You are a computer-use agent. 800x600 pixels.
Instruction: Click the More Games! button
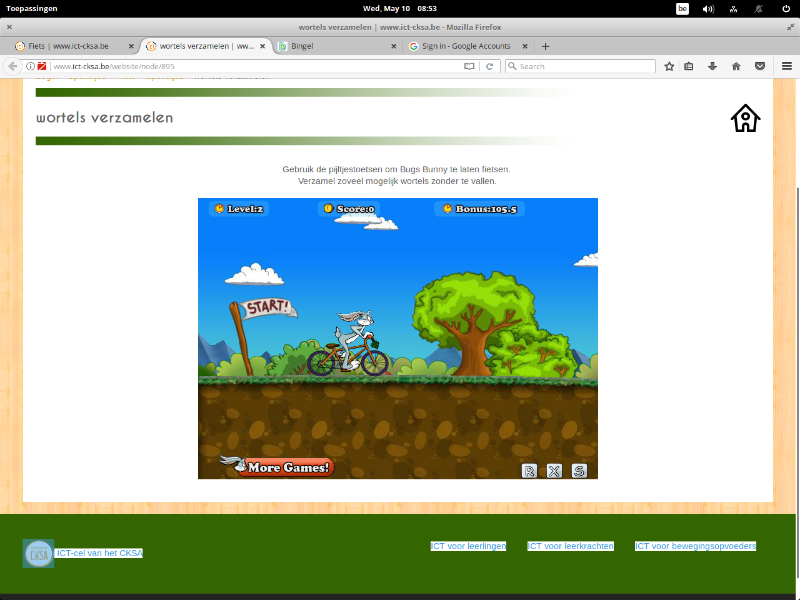[278, 466]
